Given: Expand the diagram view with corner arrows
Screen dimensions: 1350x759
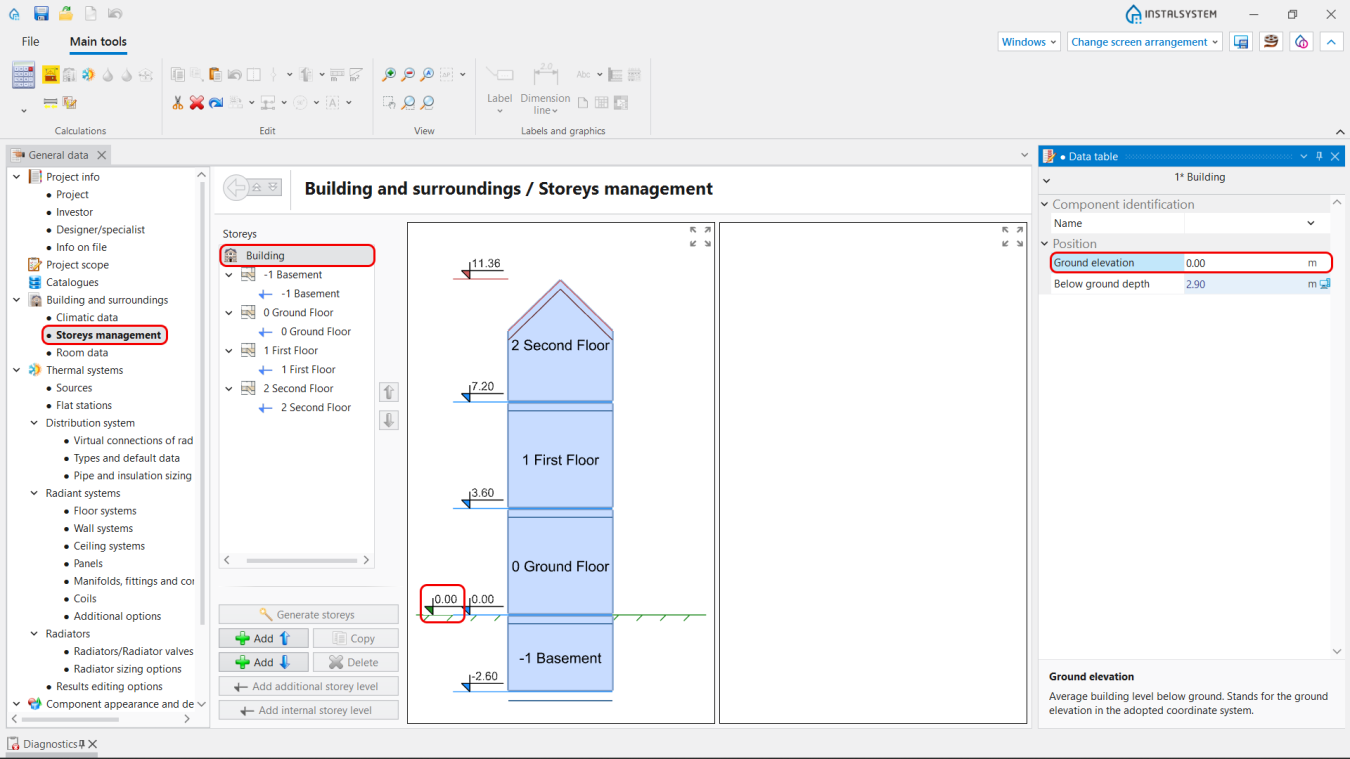Looking at the screenshot, I should 700,236.
